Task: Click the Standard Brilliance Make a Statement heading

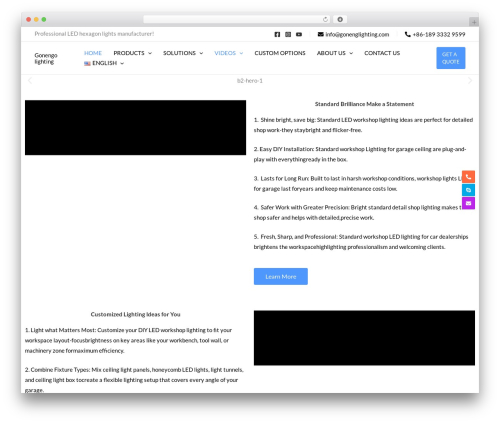Action: tap(364, 104)
